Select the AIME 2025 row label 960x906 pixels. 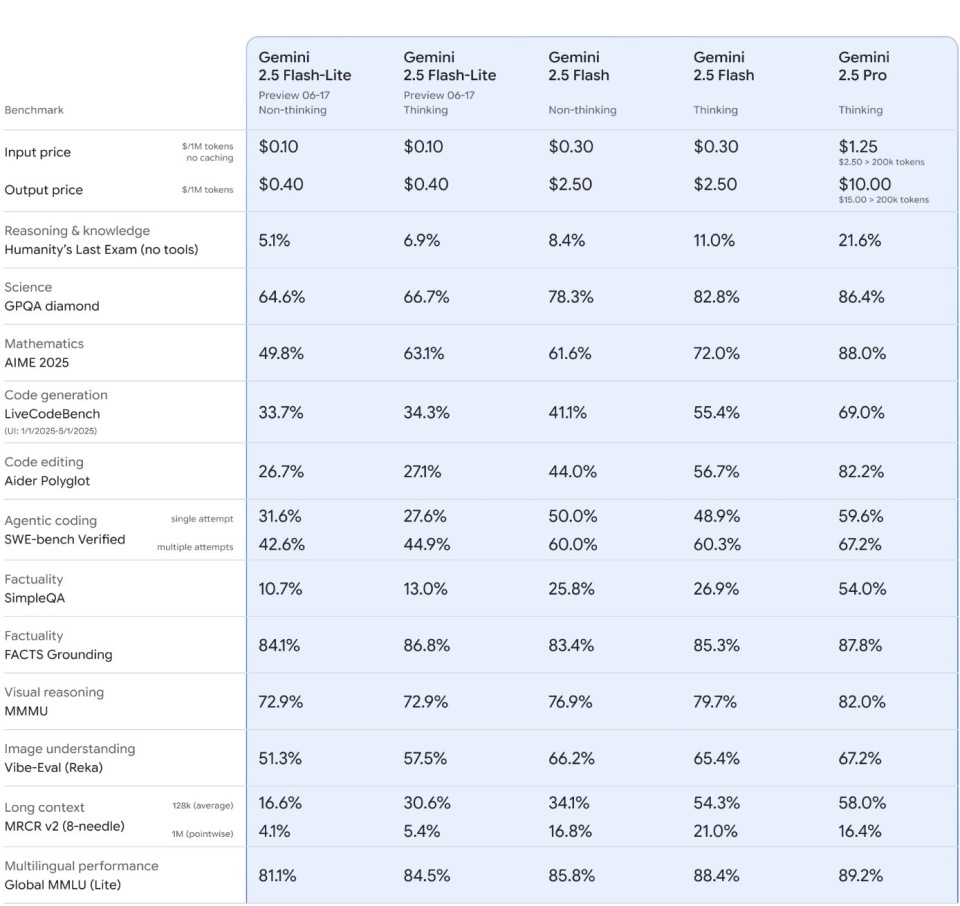point(36,362)
